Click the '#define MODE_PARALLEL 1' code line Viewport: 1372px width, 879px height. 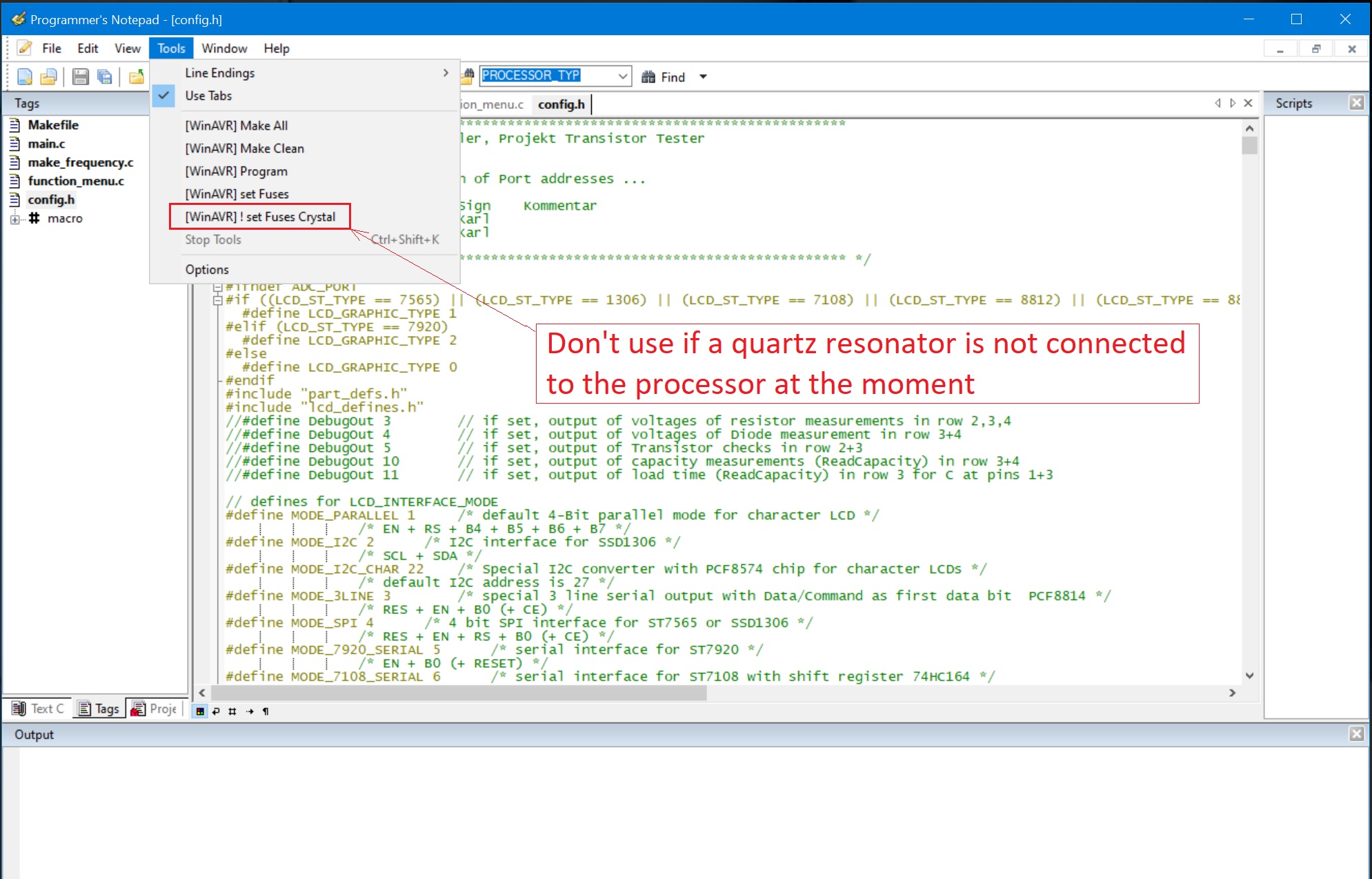320,515
